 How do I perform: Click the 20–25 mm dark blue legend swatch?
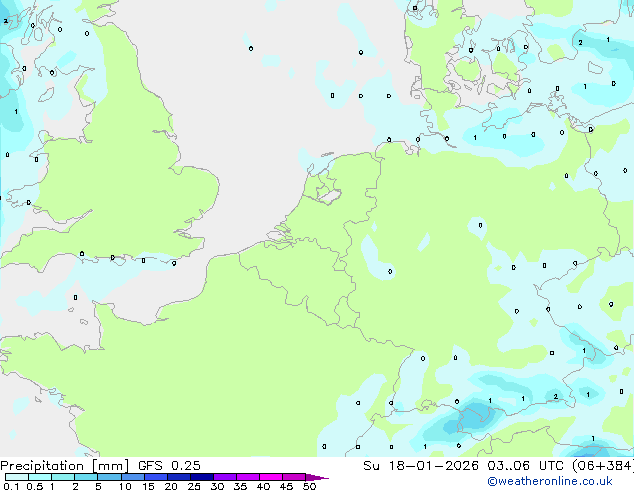pos(178,477)
